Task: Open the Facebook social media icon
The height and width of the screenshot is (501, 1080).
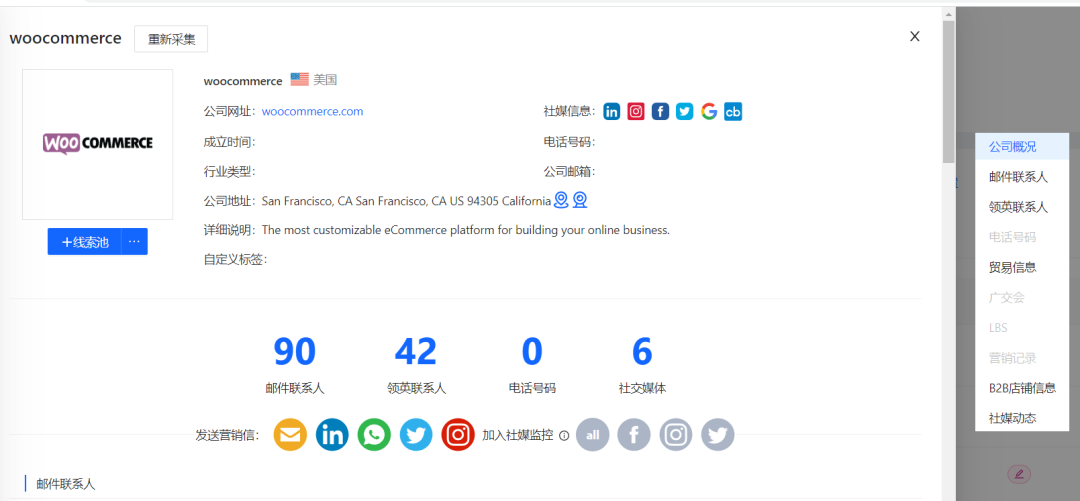Action: [661, 112]
